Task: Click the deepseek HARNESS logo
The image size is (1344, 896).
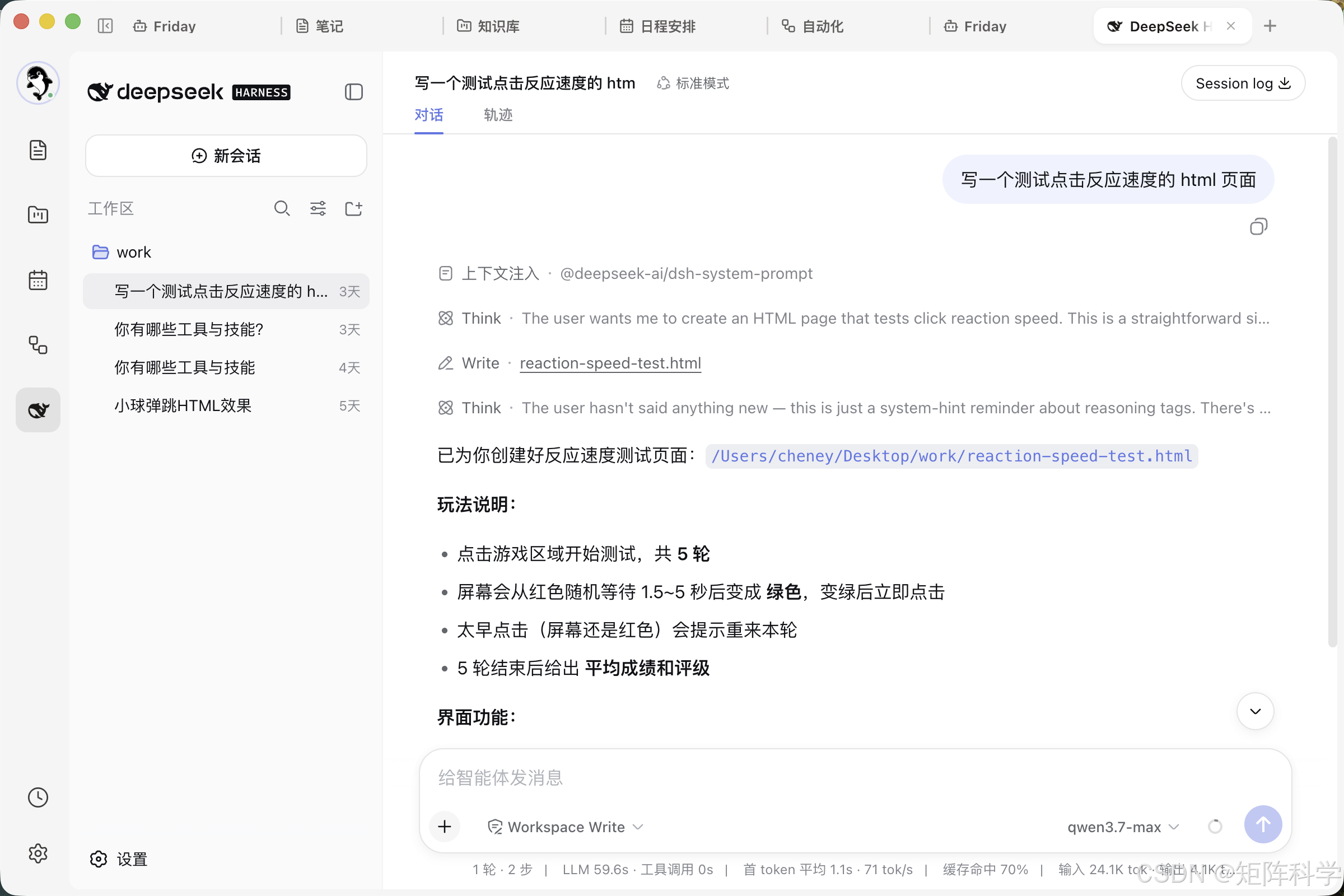Action: pyautogui.click(x=189, y=92)
